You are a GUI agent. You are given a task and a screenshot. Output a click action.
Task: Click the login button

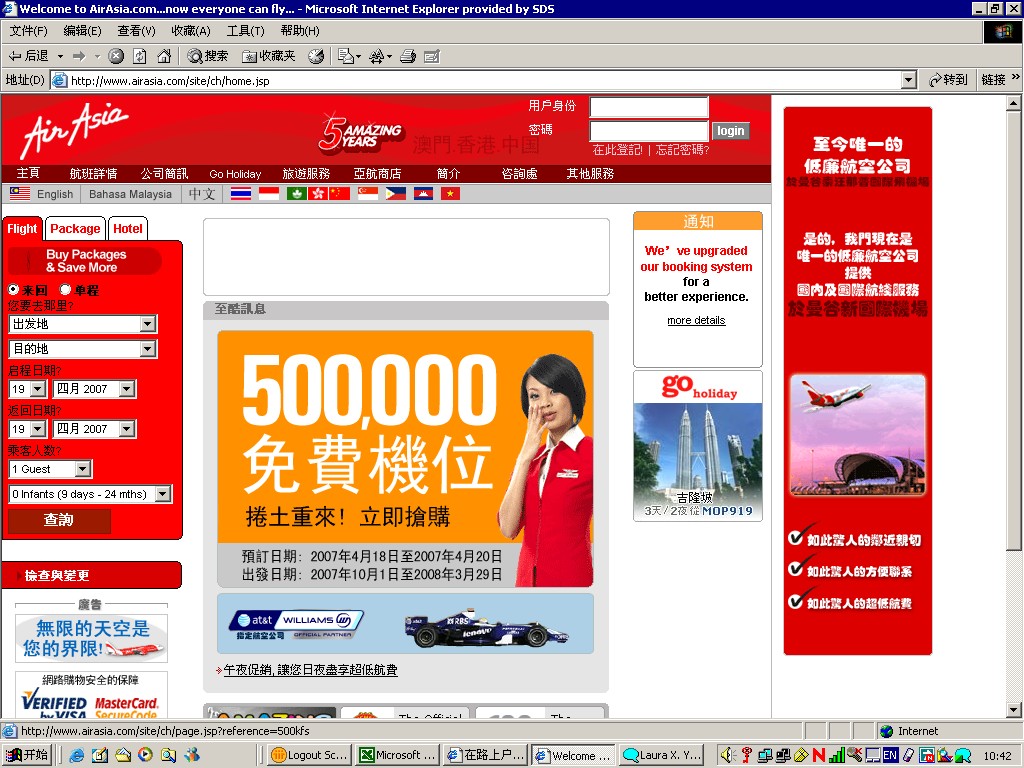731,131
